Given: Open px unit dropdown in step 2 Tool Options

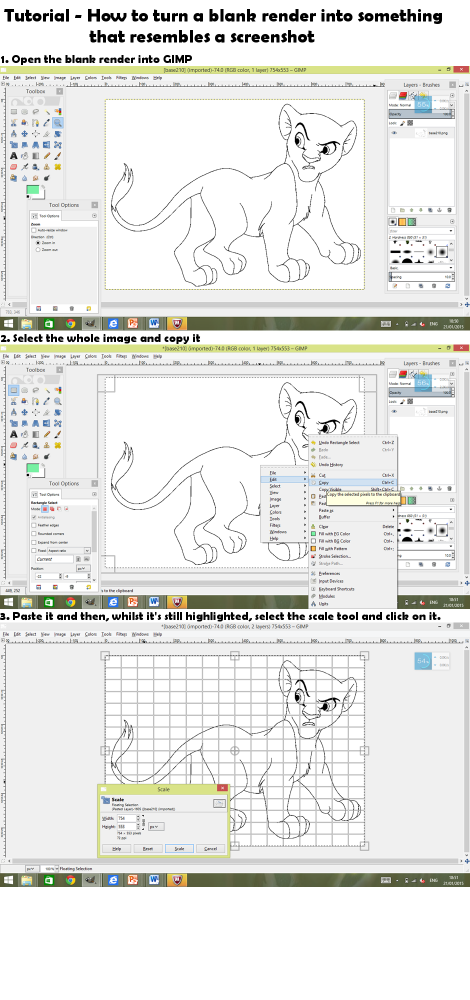Looking at the screenshot, I should click(84, 568).
